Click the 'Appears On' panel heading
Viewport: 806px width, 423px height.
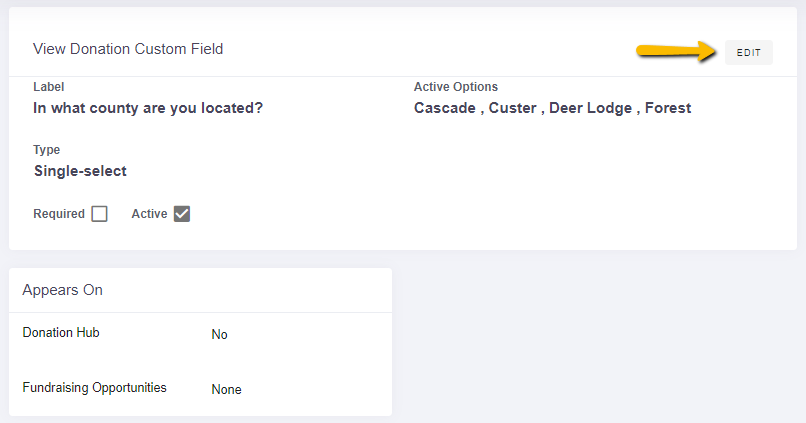[x=62, y=290]
